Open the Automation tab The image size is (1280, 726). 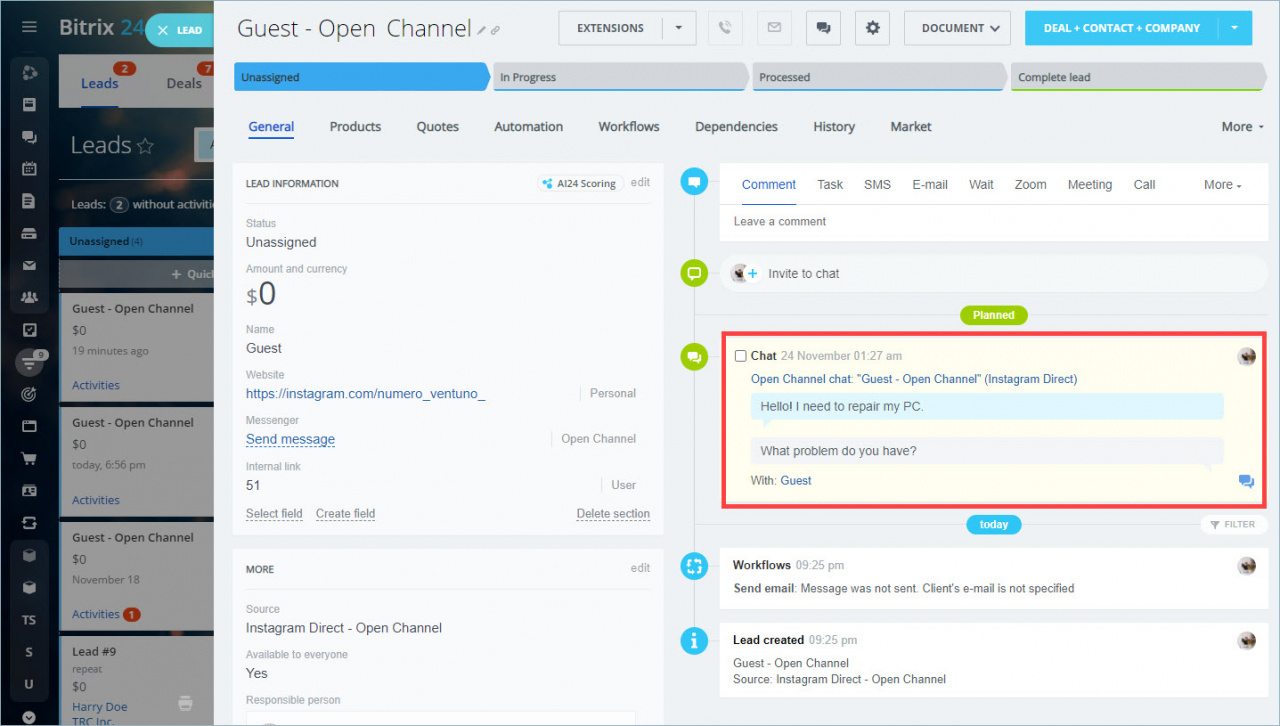pos(528,127)
